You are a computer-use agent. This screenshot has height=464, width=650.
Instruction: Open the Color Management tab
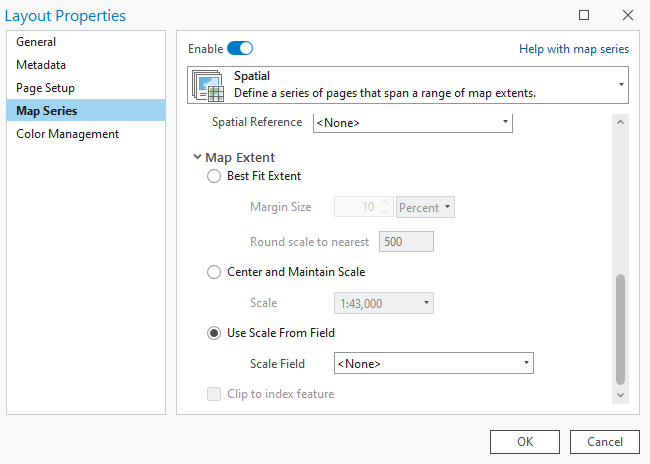point(67,134)
